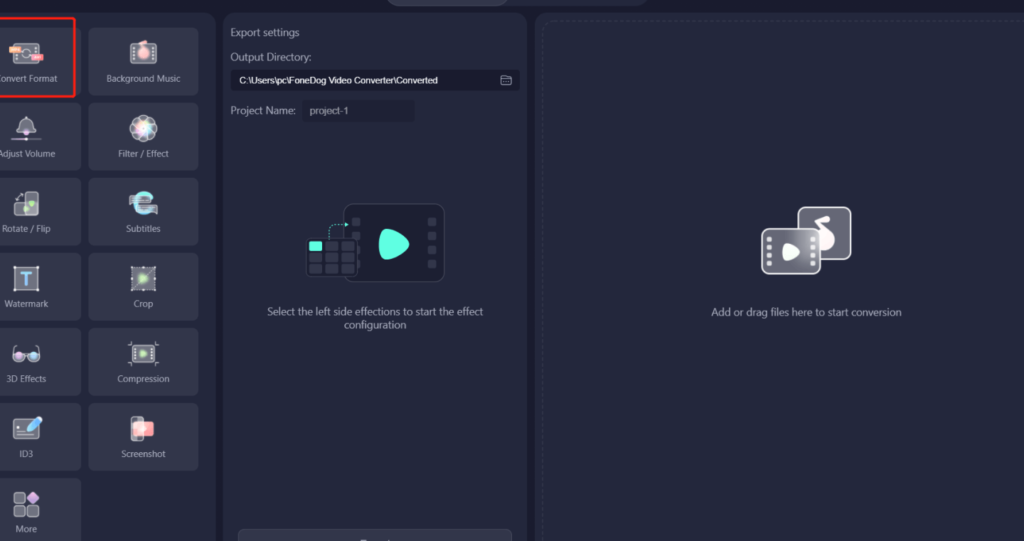The image size is (1024, 541).
Task: Open the Convert Format tool
Action: coord(32,58)
